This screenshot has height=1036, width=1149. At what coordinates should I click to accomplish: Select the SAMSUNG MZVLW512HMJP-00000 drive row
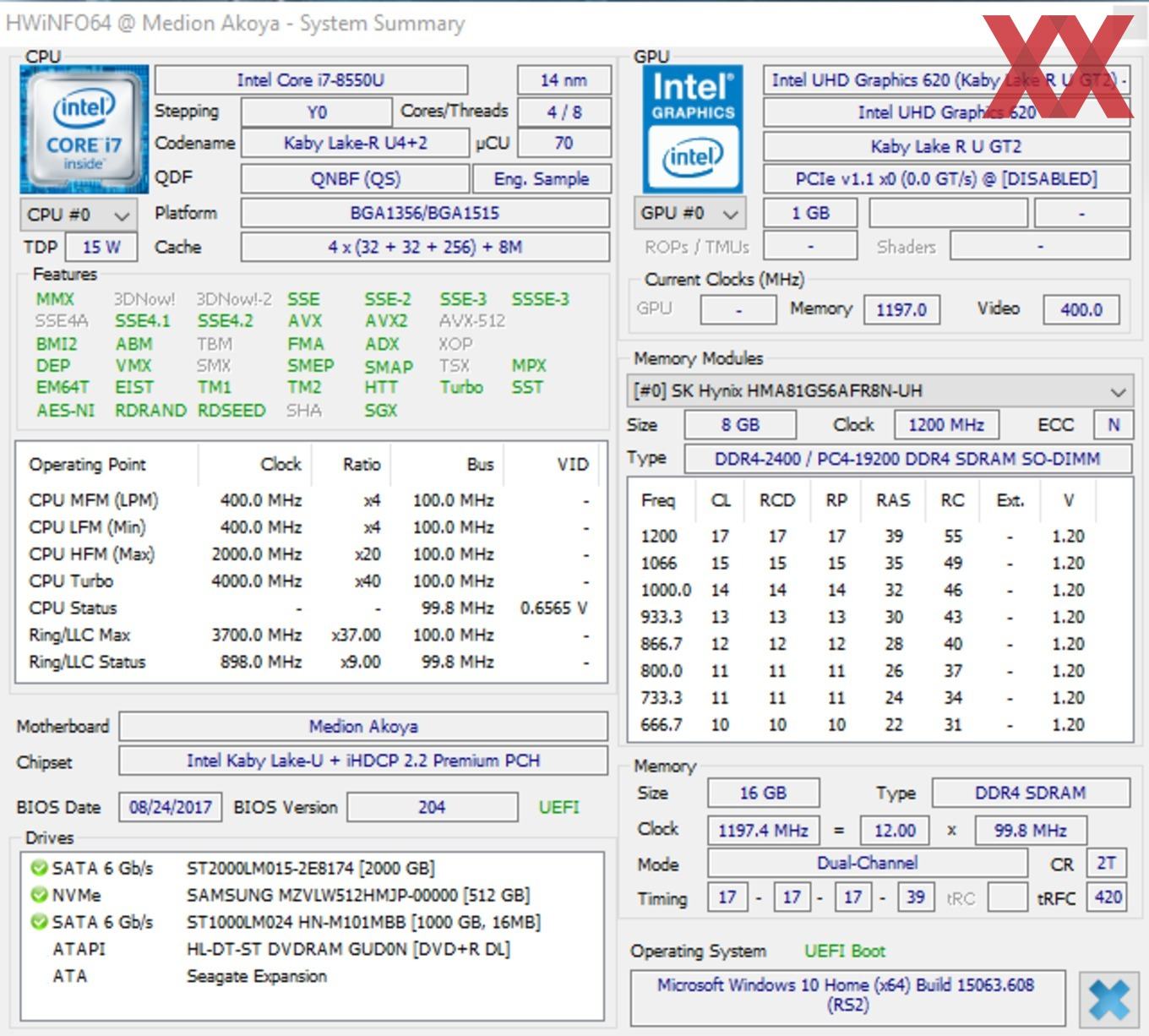pos(311,895)
